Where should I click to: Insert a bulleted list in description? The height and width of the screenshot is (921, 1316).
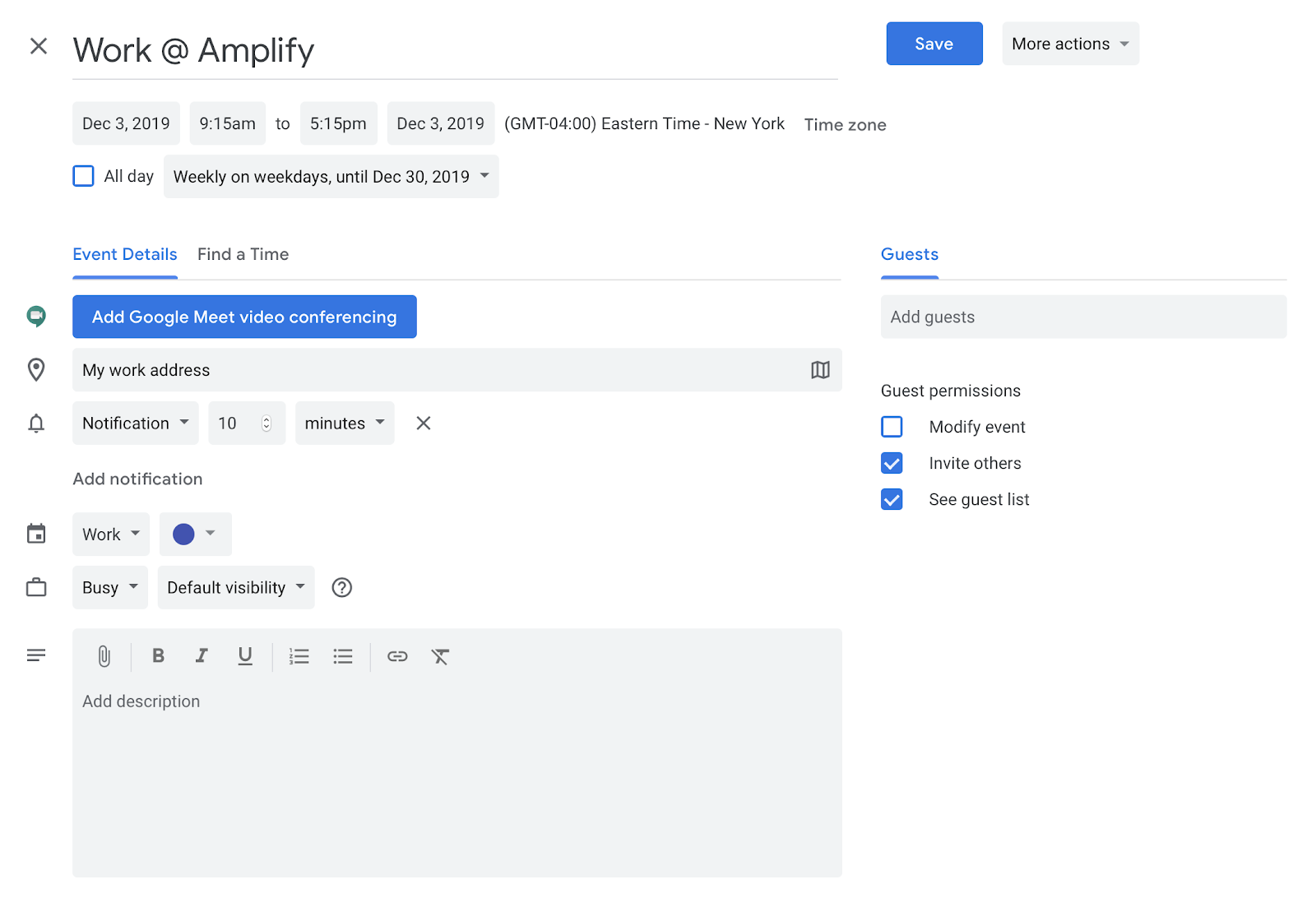pos(343,656)
